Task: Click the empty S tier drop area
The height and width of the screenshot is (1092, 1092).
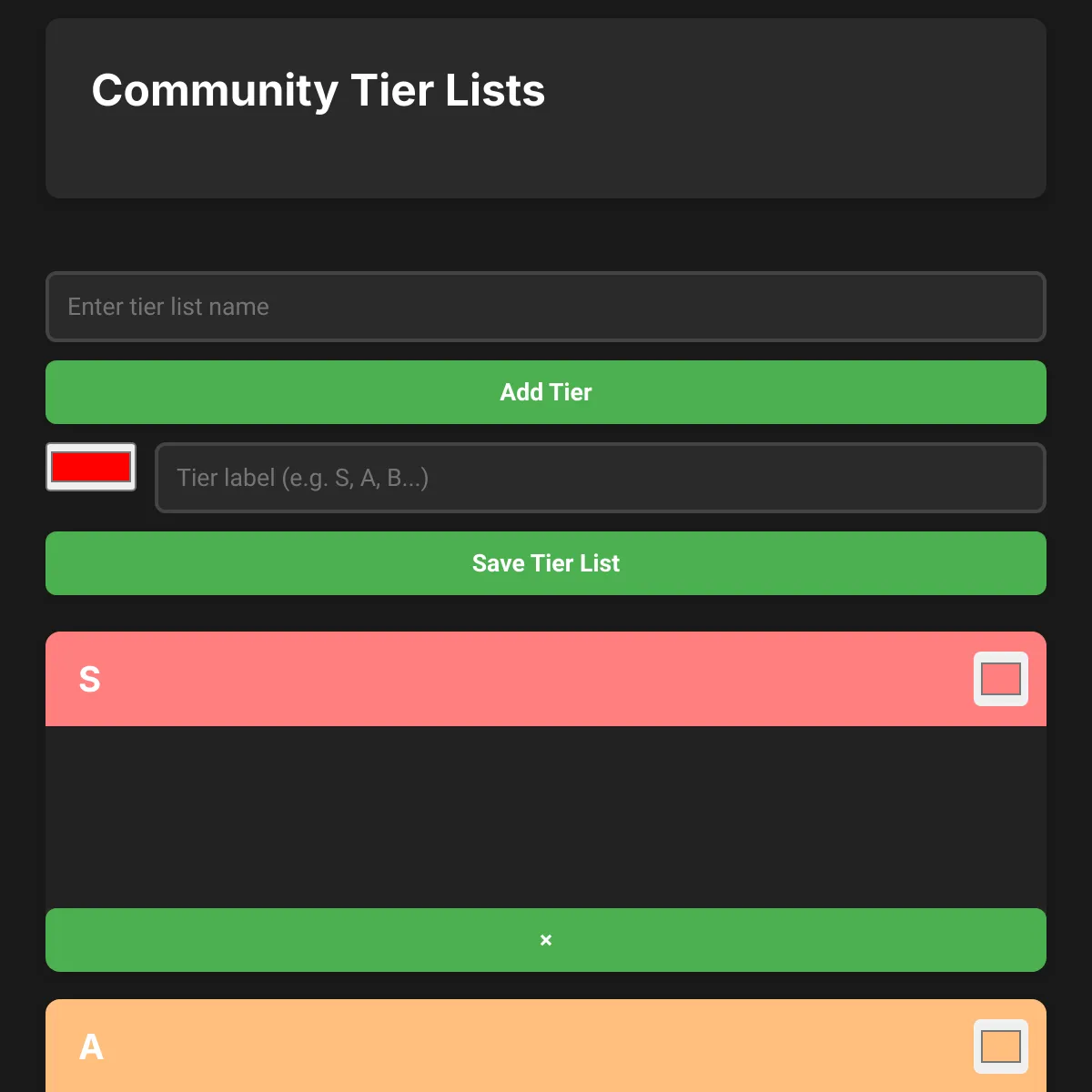Action: pyautogui.click(x=546, y=817)
